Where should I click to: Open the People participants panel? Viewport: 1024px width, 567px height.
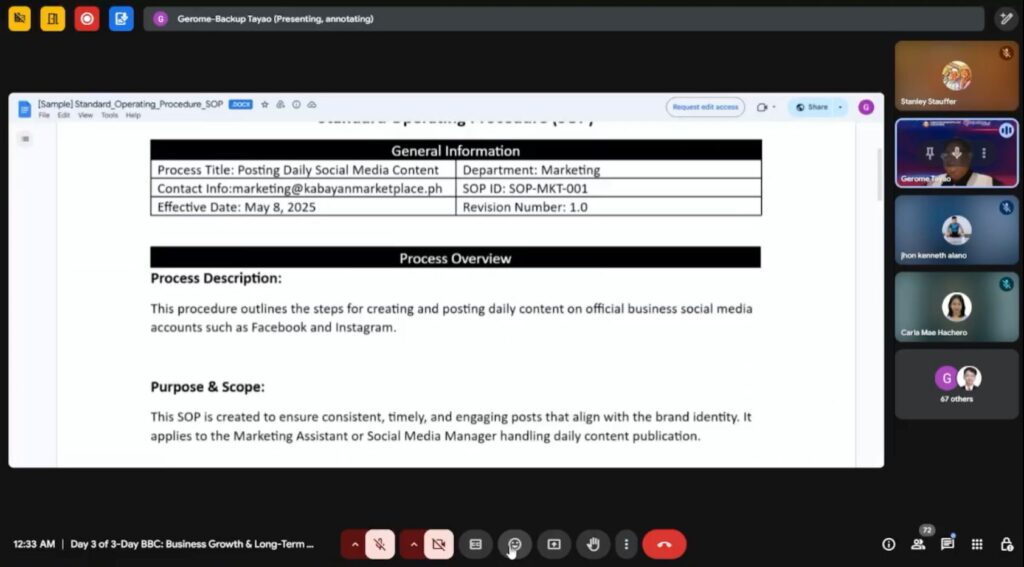click(918, 544)
